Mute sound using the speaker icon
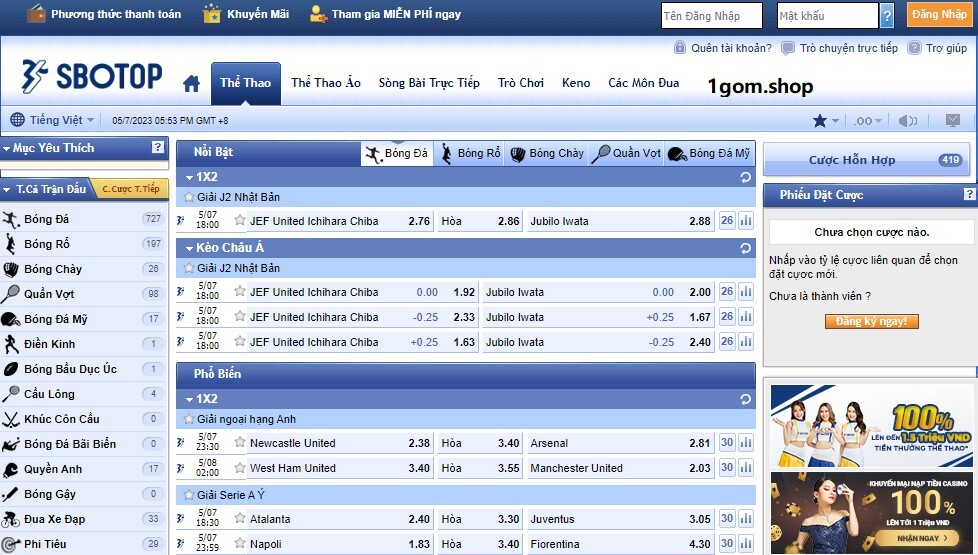978x555 pixels. [907, 121]
